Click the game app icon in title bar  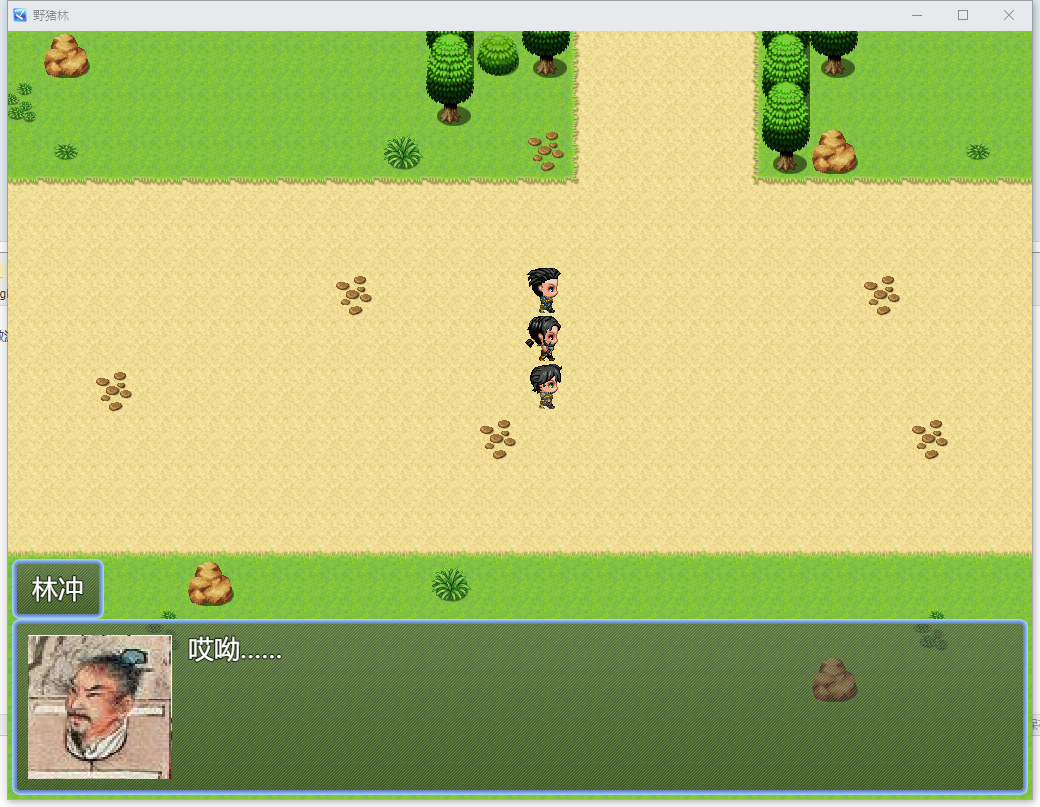(x=20, y=15)
